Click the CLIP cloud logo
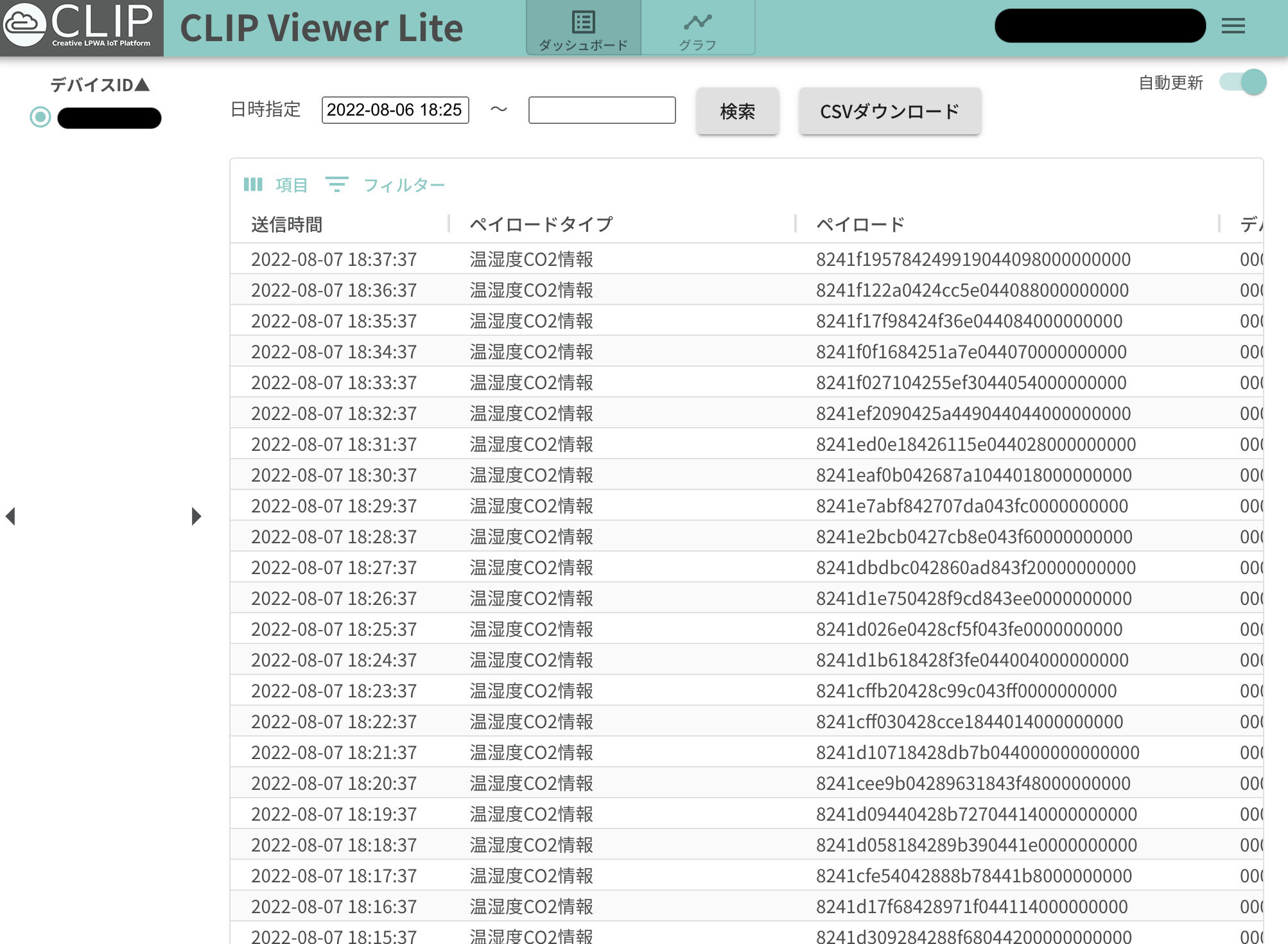The height and width of the screenshot is (944, 1288). [x=25, y=24]
